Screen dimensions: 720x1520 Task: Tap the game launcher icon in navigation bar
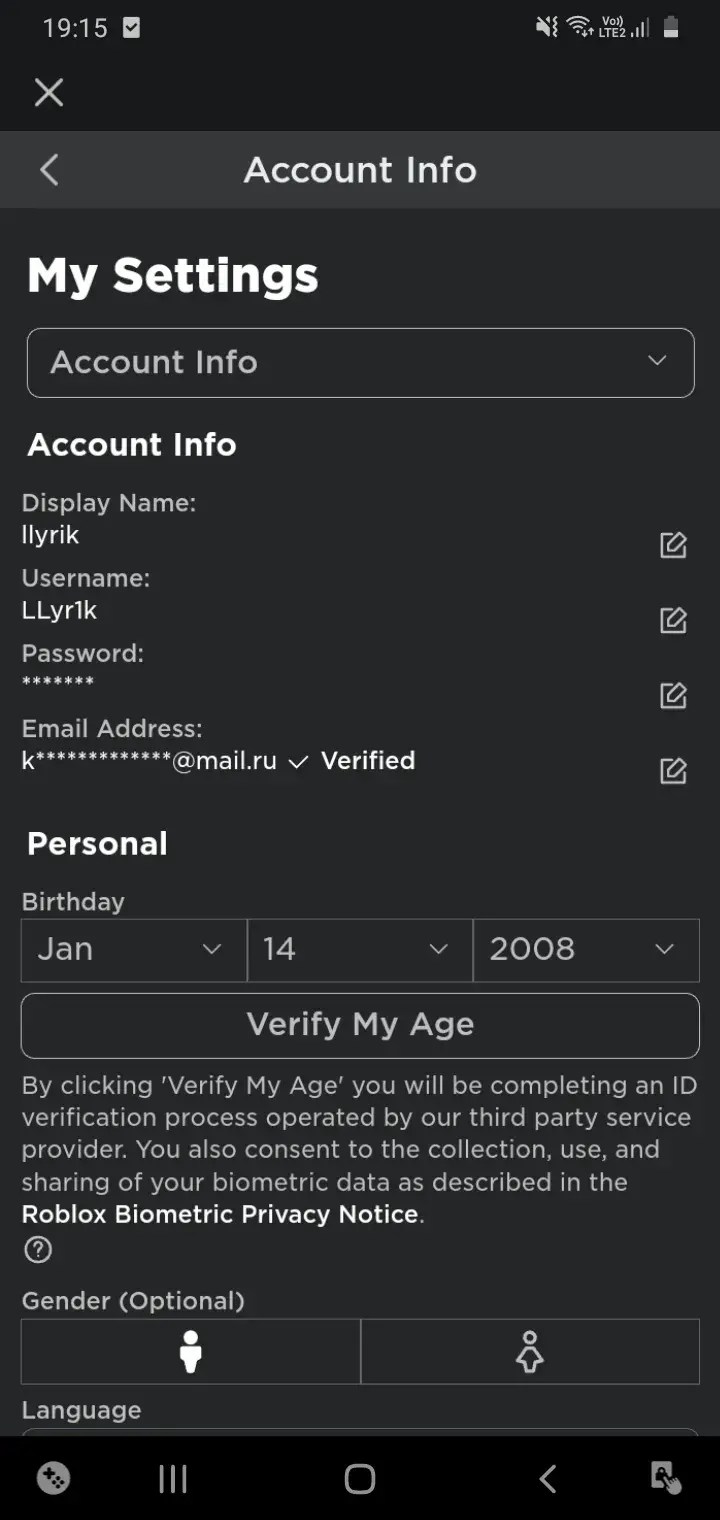pos(52,1479)
